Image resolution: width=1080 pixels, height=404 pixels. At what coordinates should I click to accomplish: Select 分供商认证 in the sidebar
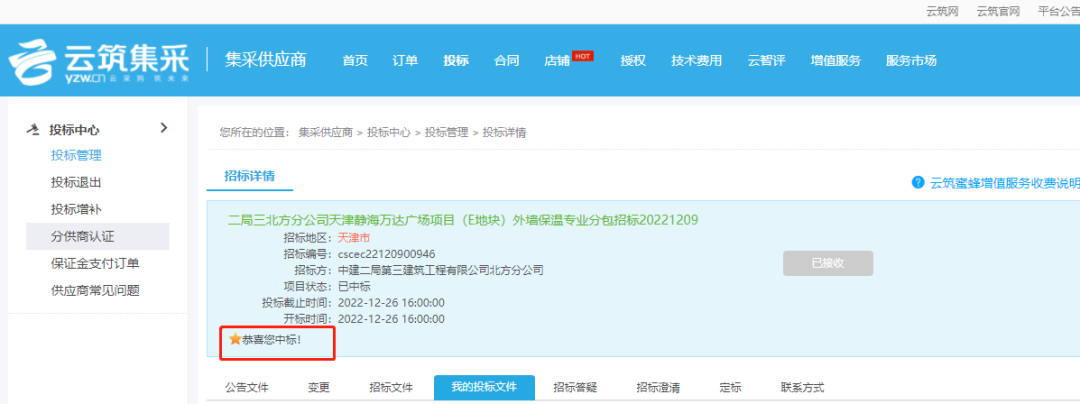click(x=83, y=237)
